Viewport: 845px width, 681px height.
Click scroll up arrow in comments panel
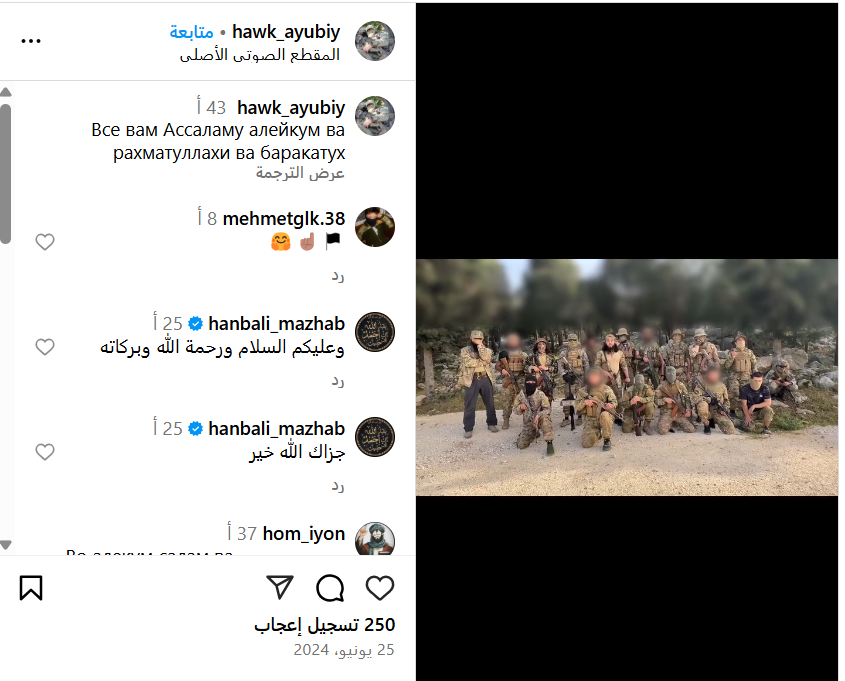tap(6, 92)
